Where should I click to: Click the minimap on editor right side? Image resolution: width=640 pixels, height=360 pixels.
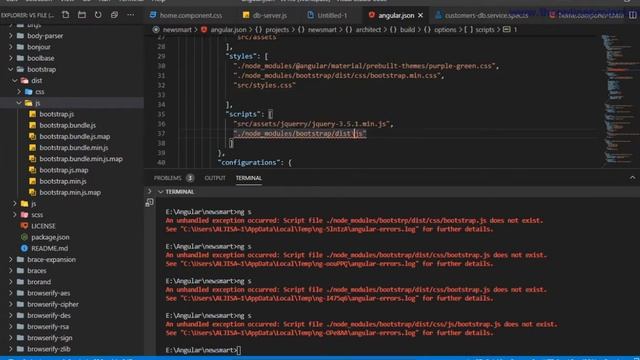pos(620,100)
